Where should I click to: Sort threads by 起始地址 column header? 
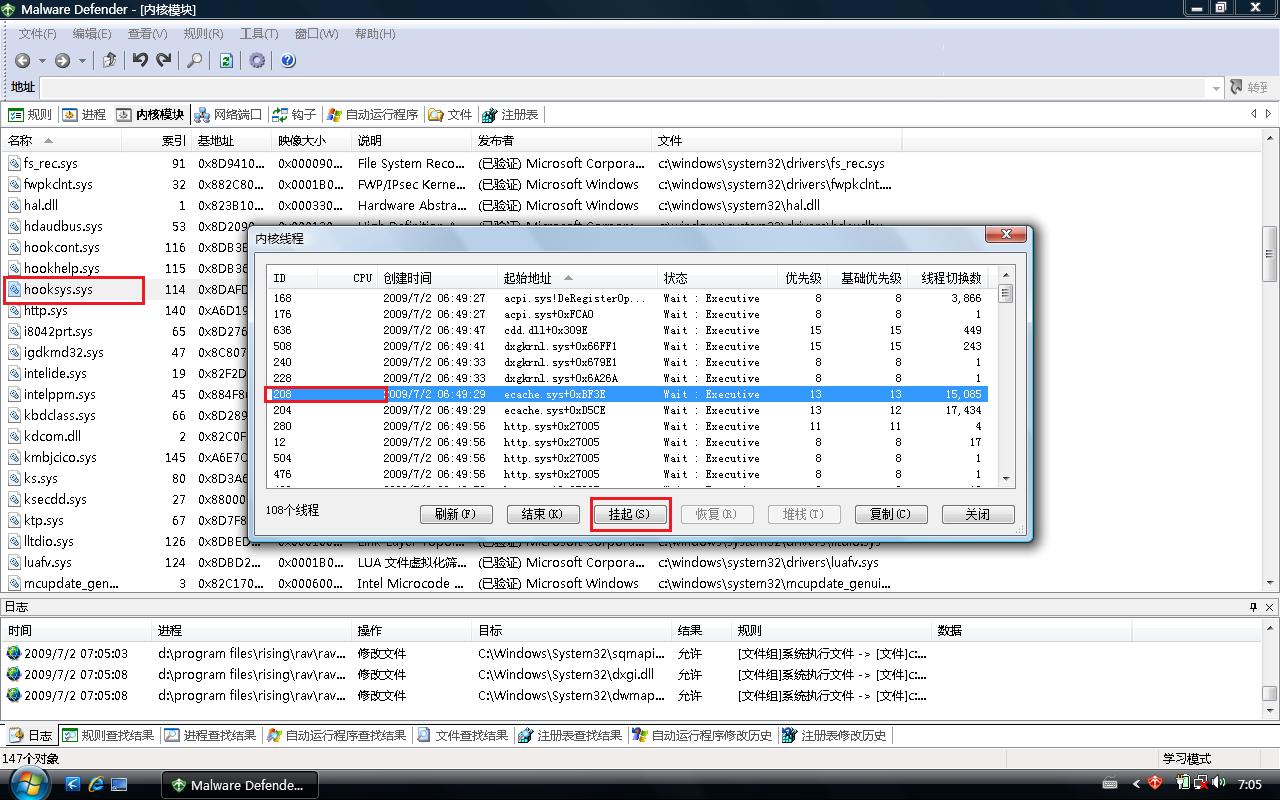coord(578,278)
